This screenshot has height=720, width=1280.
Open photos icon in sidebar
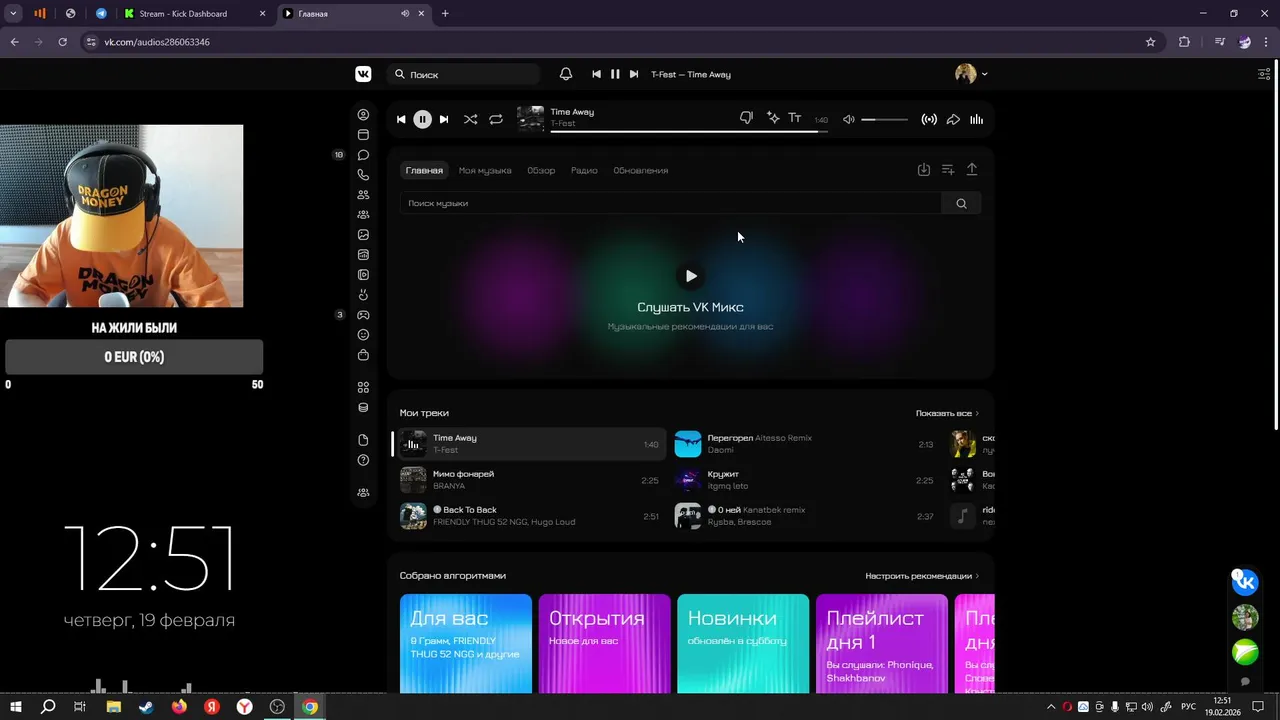363,235
